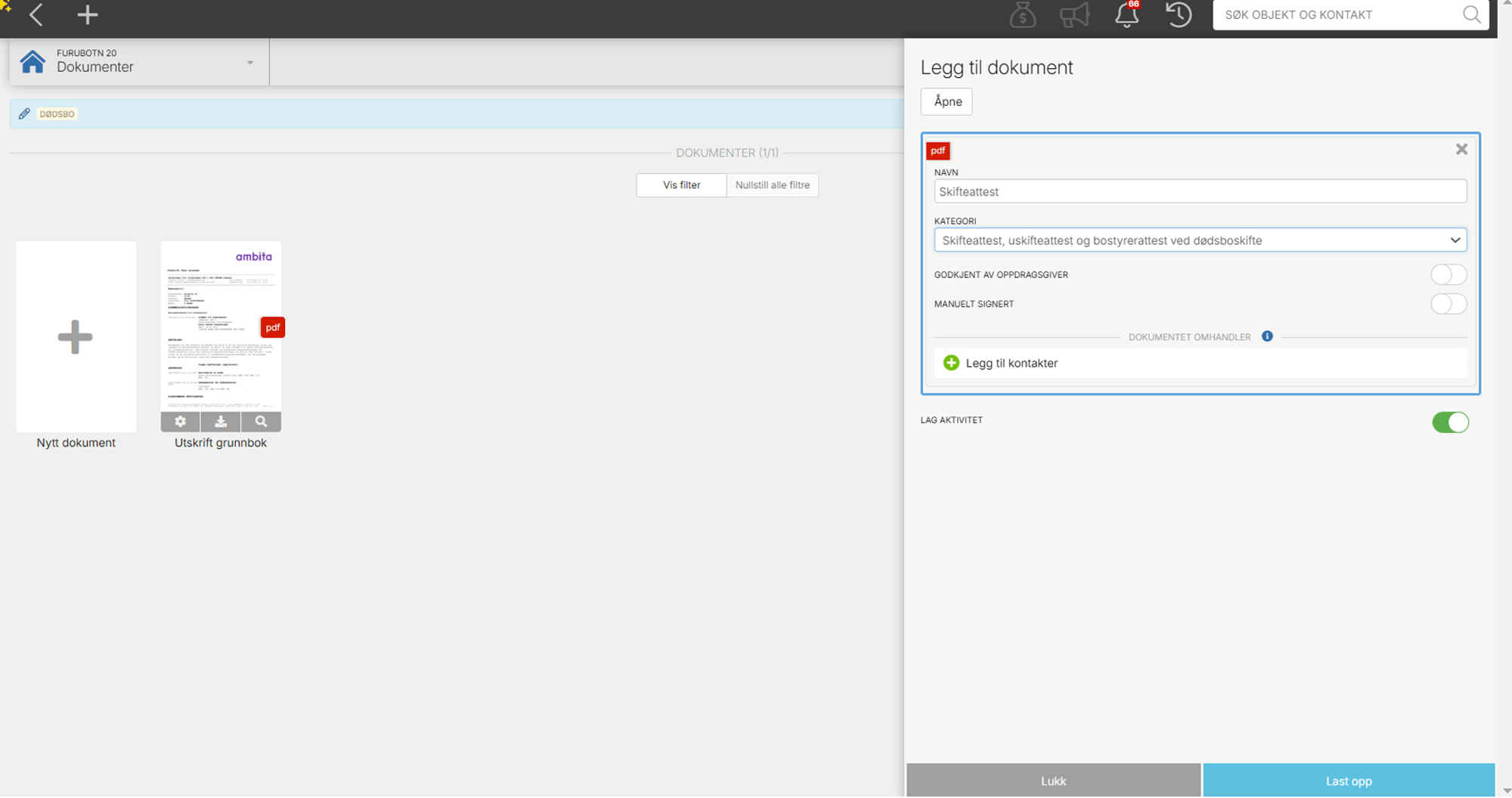Click the Last opp button
Screen dimensions: 1512x798
click(x=1349, y=781)
